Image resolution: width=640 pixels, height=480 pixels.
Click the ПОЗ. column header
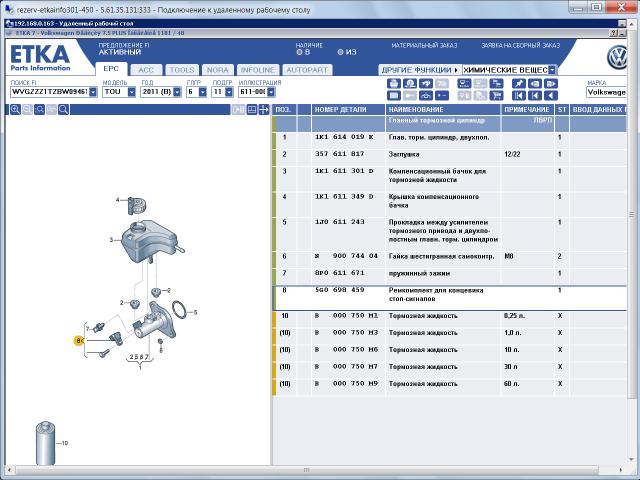(x=284, y=109)
